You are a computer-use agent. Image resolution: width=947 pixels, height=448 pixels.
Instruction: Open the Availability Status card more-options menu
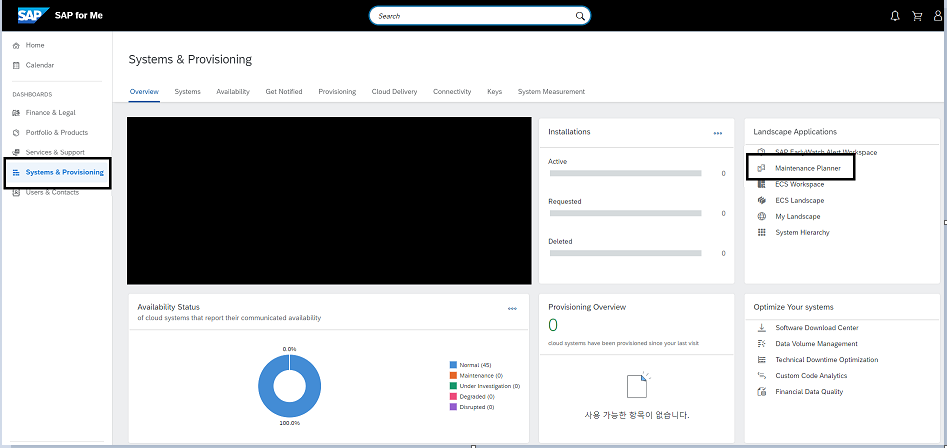tap(512, 309)
